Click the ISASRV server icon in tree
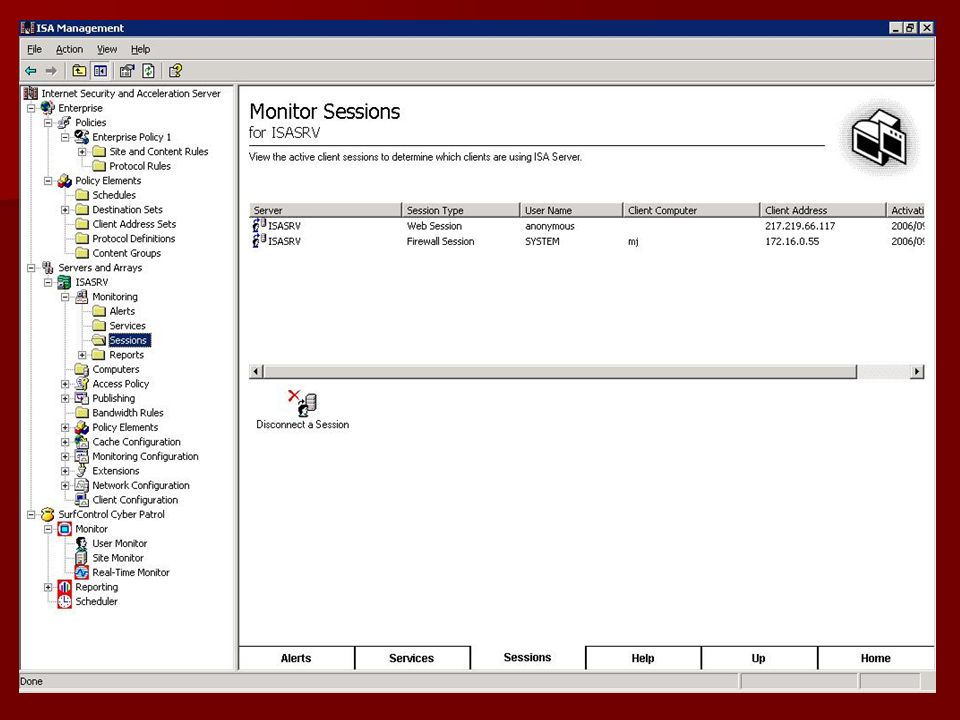 pyautogui.click(x=64, y=282)
